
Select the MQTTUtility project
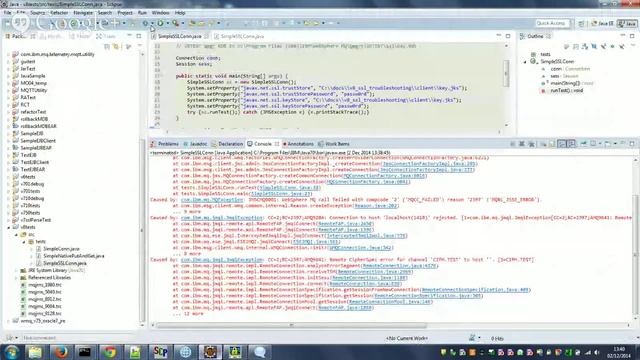coord(33,90)
